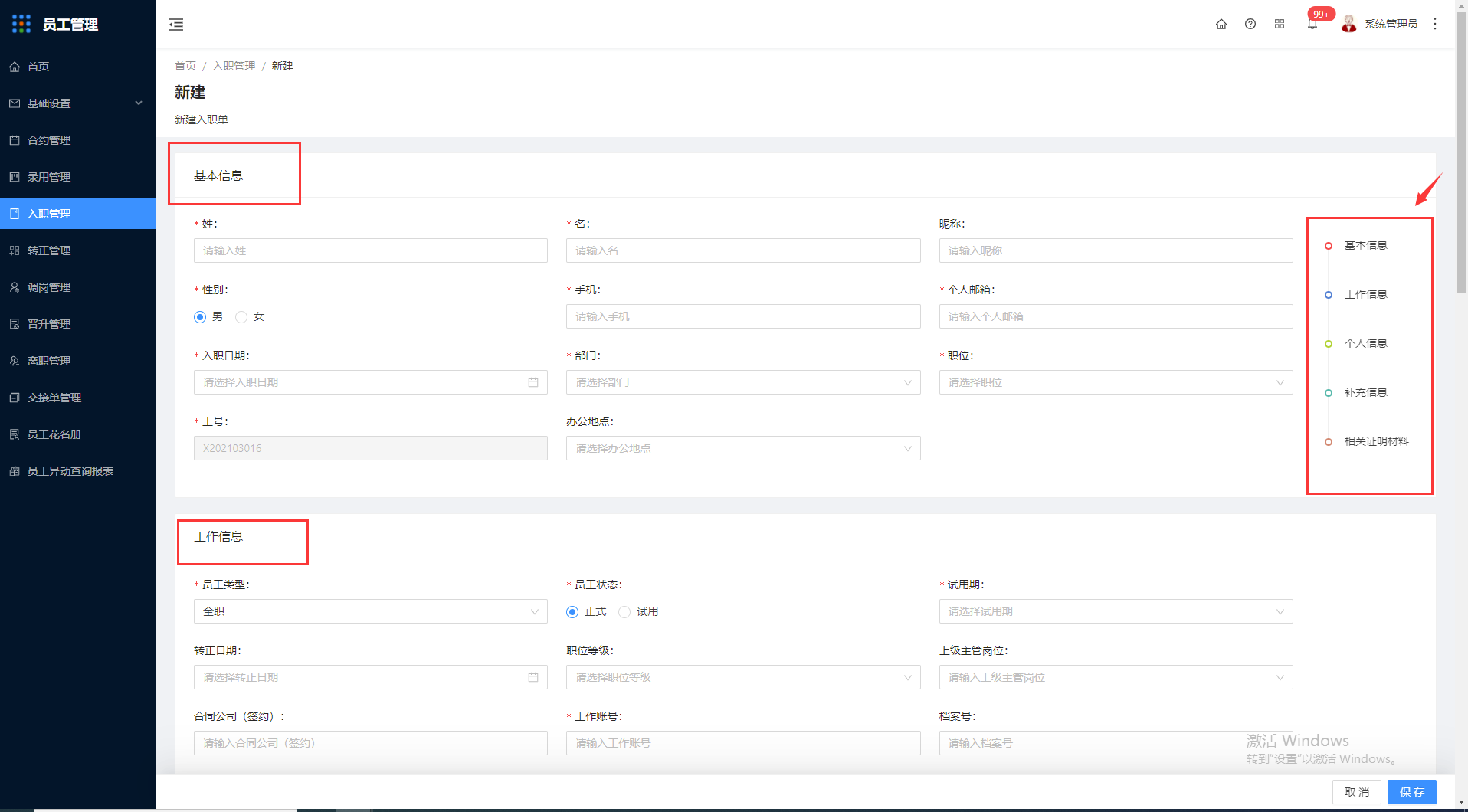Open the vertical three-dot more menu
This screenshot has width=1468, height=812.
1435,24
